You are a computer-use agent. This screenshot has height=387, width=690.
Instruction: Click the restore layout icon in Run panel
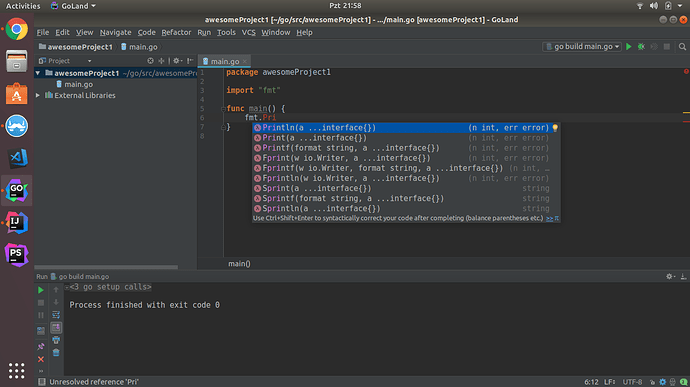point(41,331)
